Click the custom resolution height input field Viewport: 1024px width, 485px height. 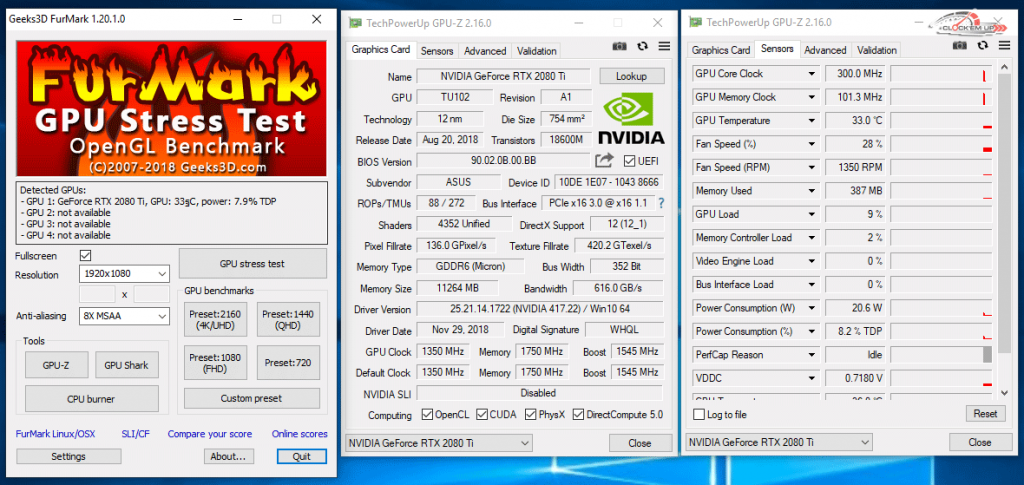[152, 294]
